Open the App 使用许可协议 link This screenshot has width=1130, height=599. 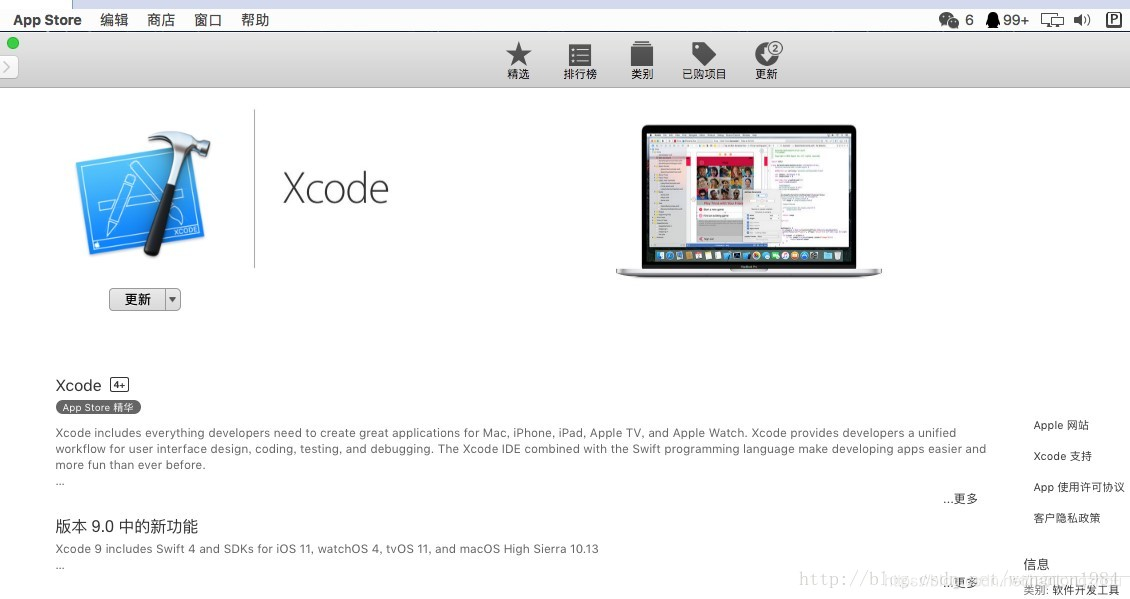point(1079,487)
